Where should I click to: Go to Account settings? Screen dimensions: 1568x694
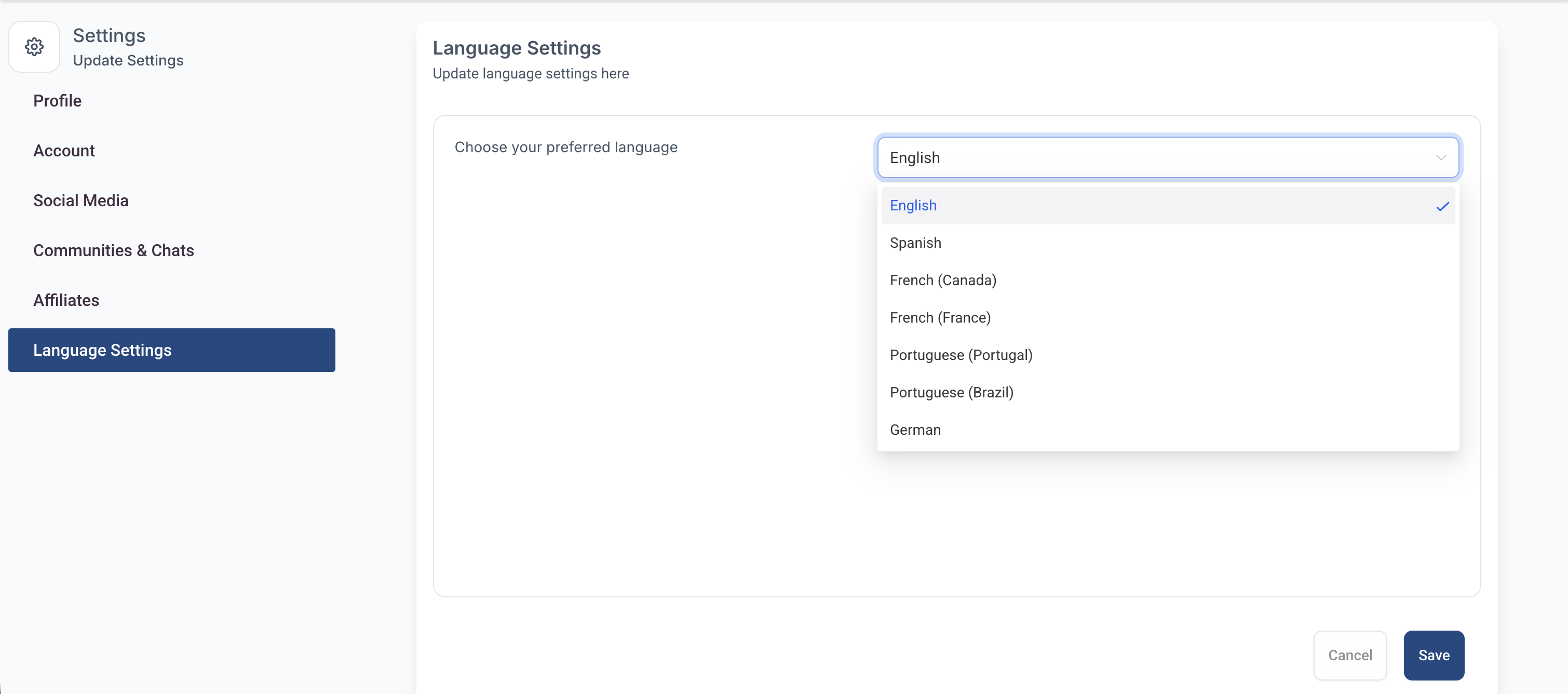(x=64, y=150)
